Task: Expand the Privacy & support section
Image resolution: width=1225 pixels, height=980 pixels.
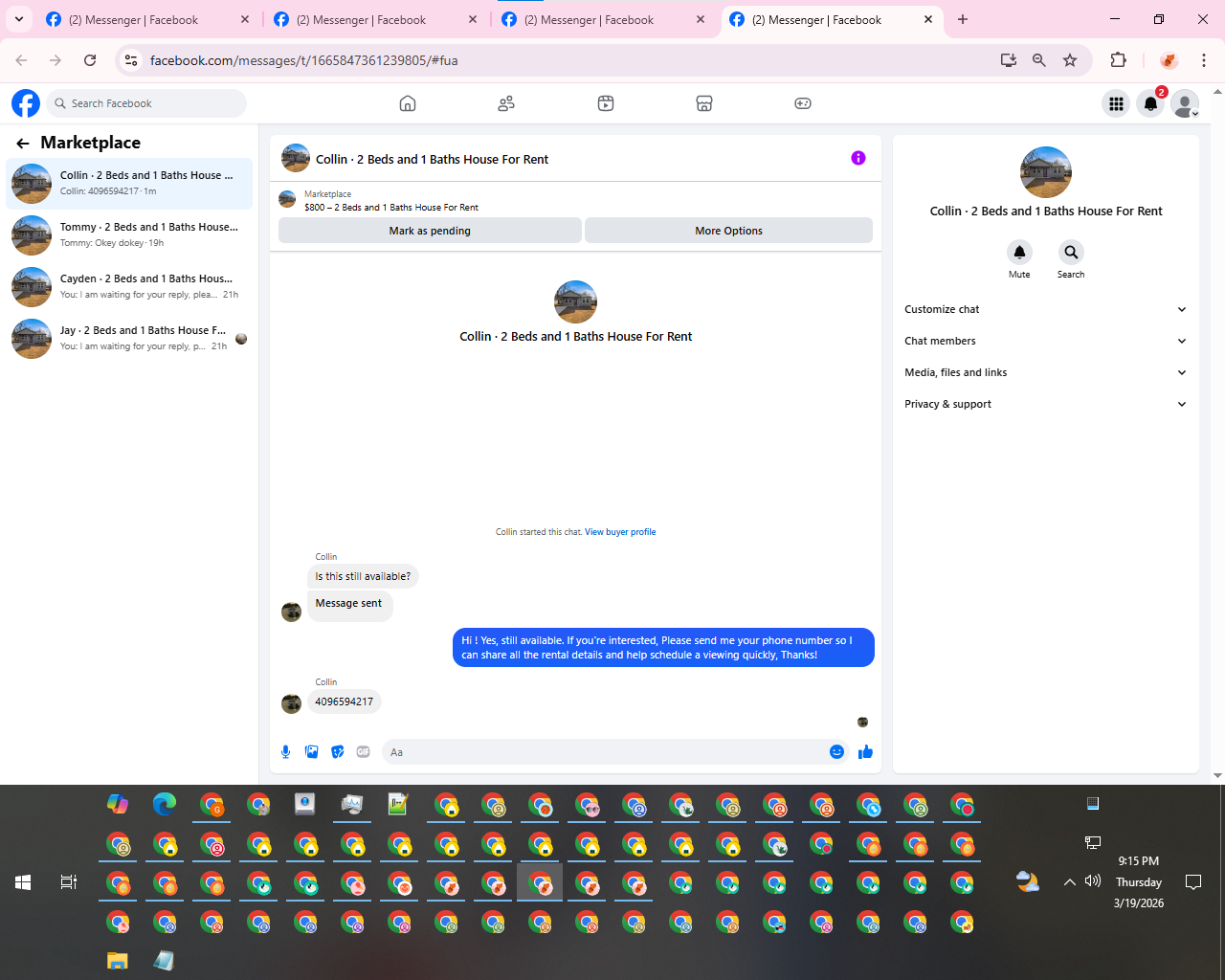Action: (1045, 404)
